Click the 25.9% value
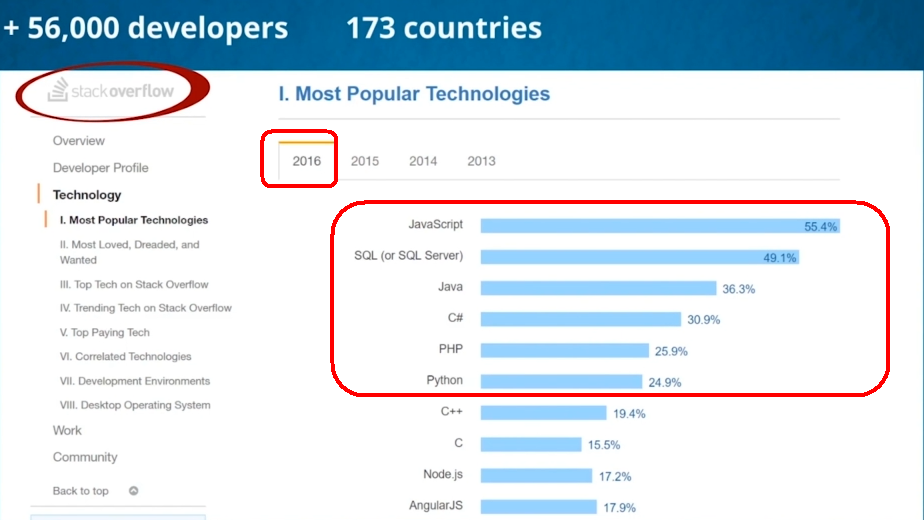924x520 pixels. [x=671, y=351]
